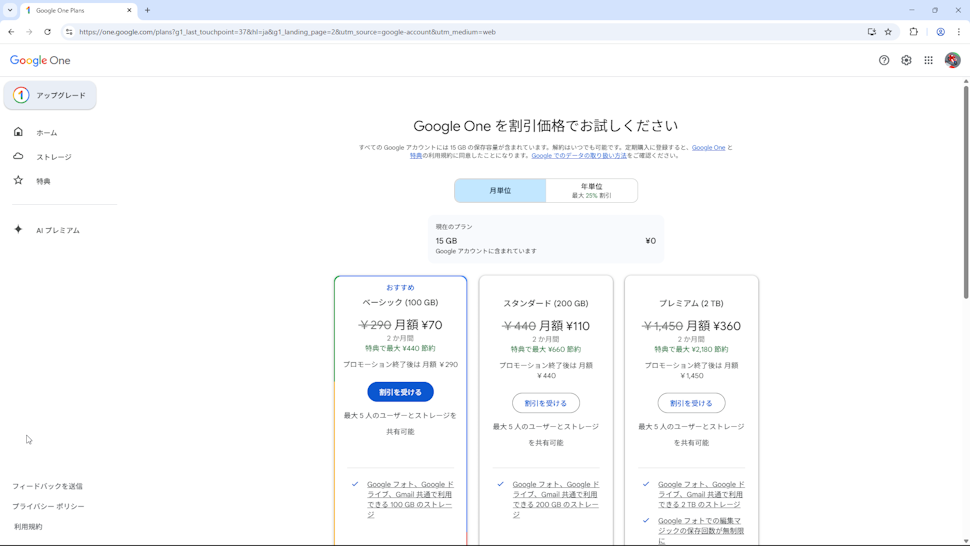The image size is (970, 546).
Task: Go forward with the browser forward arrow
Action: (29, 32)
